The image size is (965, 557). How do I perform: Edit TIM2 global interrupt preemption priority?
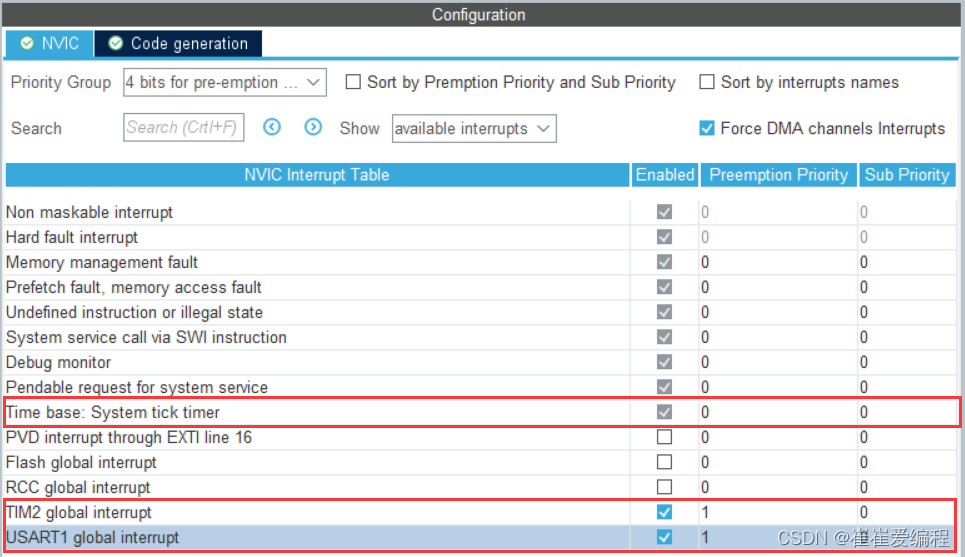(x=778, y=512)
